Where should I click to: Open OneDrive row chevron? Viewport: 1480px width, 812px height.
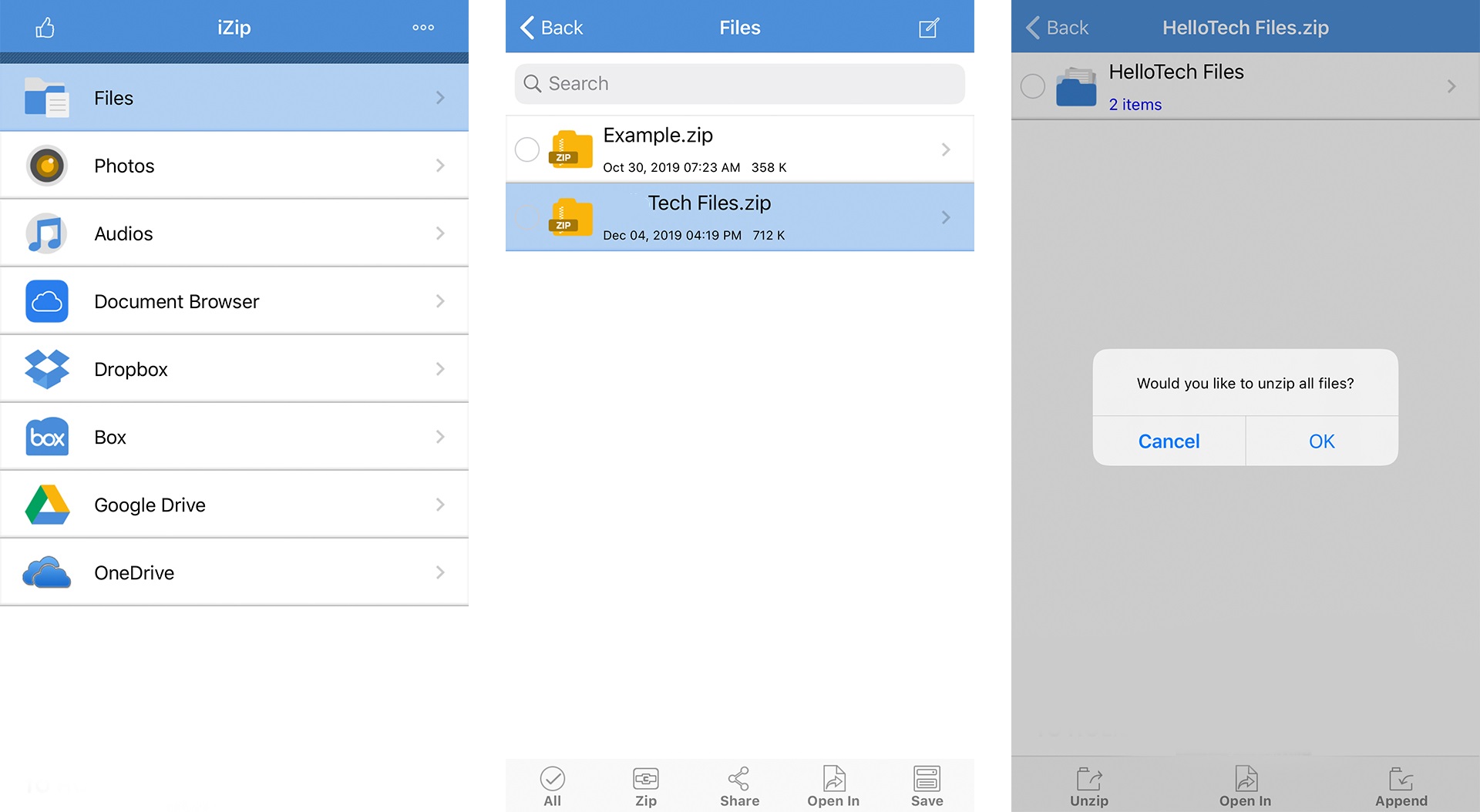click(x=440, y=572)
